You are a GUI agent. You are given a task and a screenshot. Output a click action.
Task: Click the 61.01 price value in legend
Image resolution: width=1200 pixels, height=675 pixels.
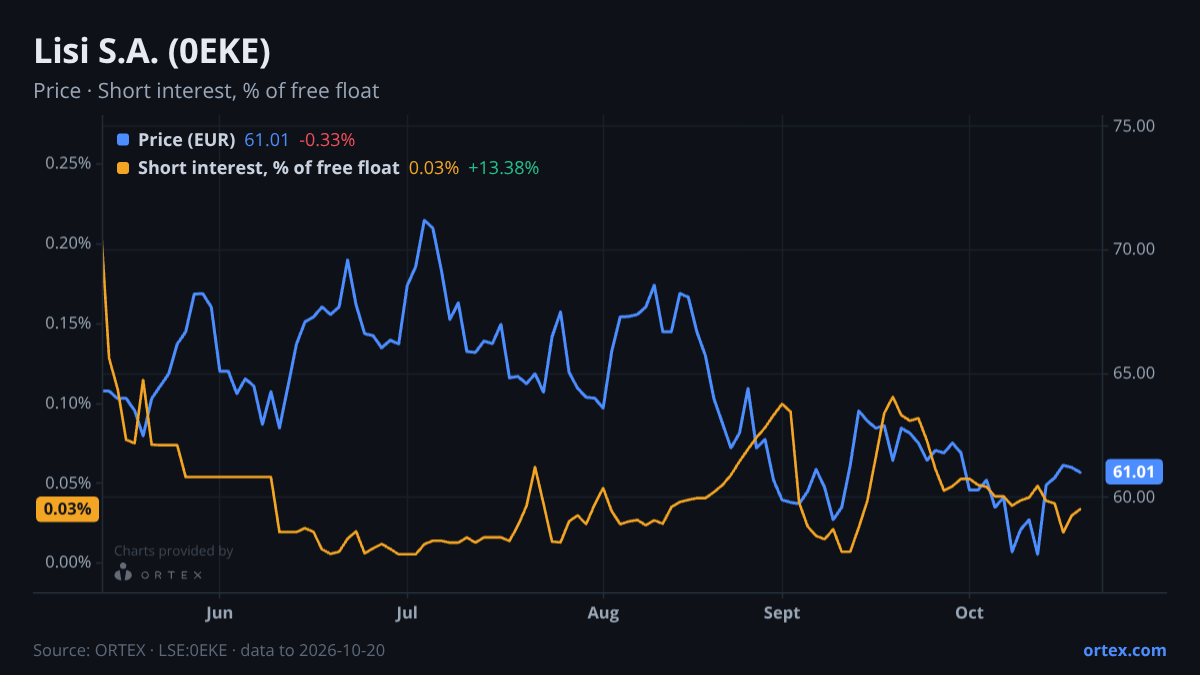pyautogui.click(x=266, y=140)
